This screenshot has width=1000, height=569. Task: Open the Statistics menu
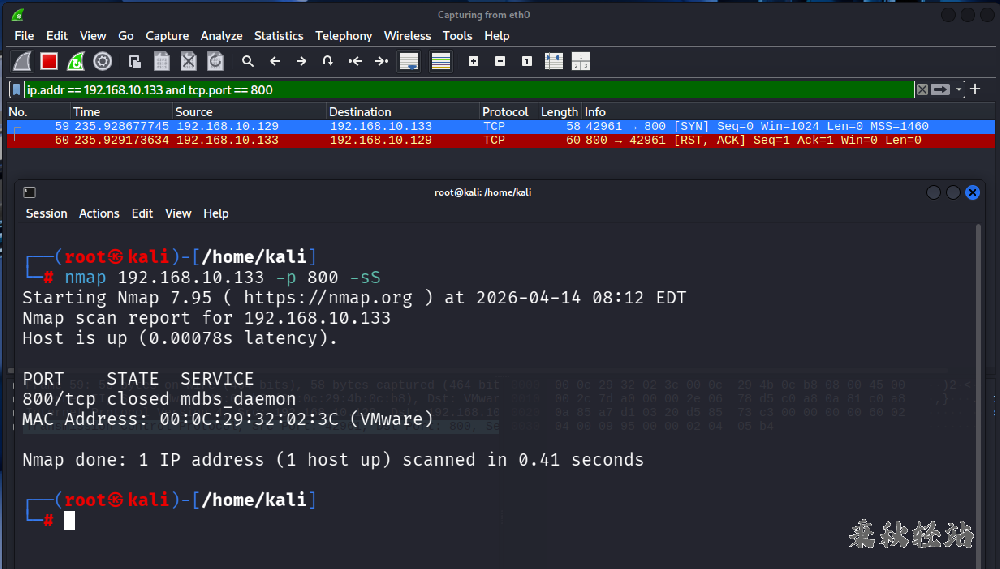click(x=278, y=36)
